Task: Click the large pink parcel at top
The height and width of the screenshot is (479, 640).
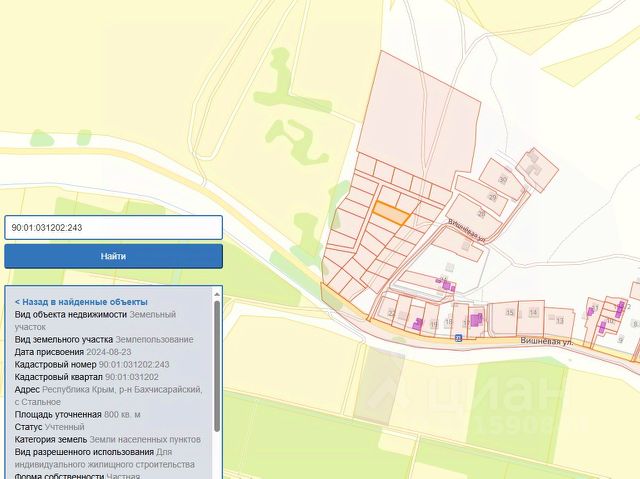Action: [420, 122]
